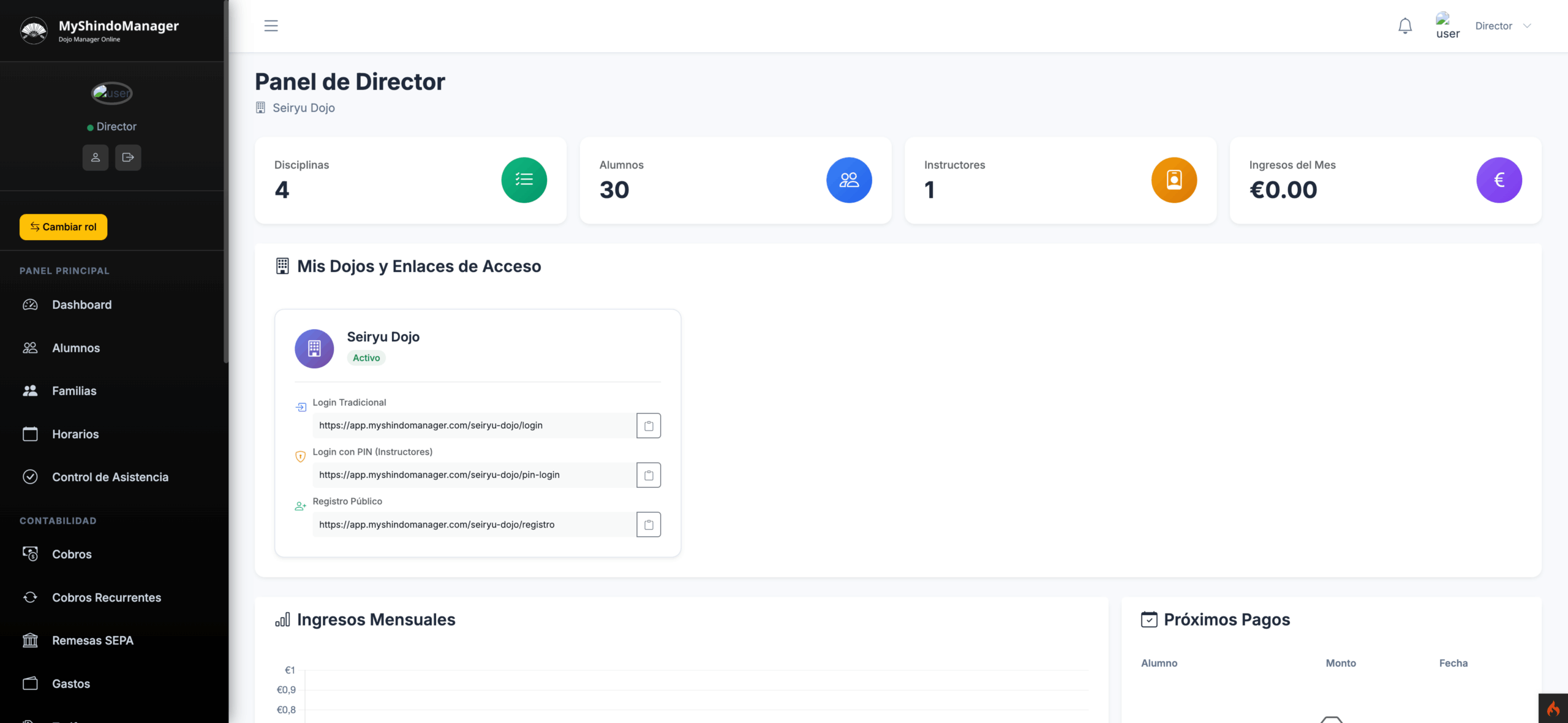The width and height of the screenshot is (1568, 723).
Task: Open Dashboard in the sidebar
Action: (x=81, y=305)
